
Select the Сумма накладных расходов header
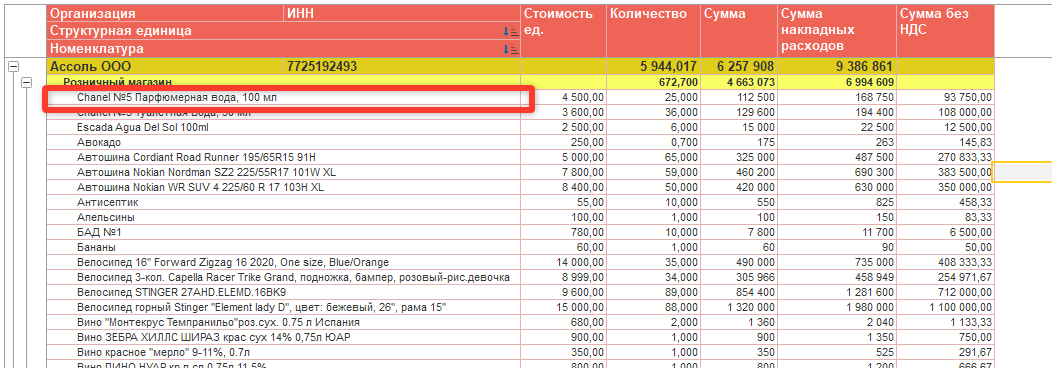(x=837, y=31)
